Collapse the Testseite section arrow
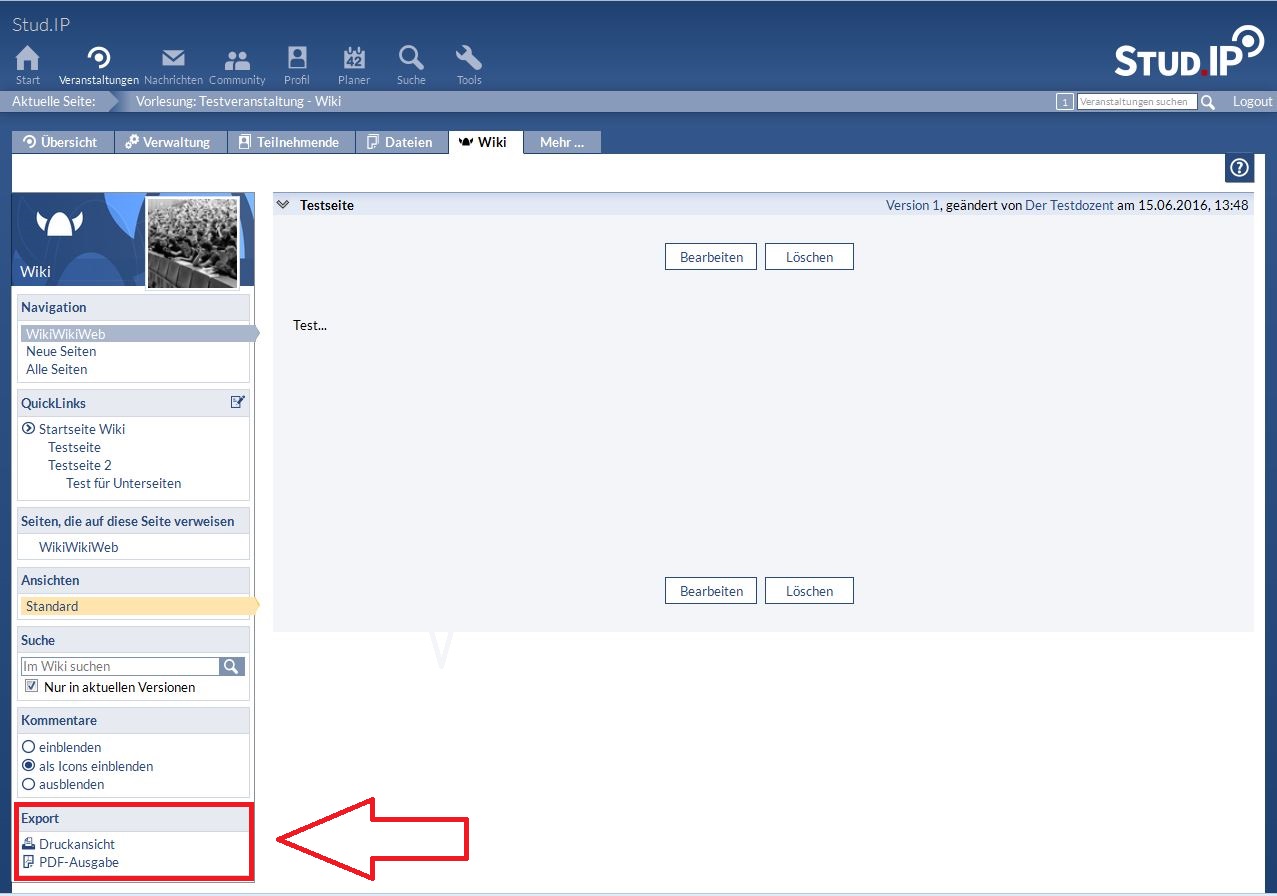 coord(283,205)
